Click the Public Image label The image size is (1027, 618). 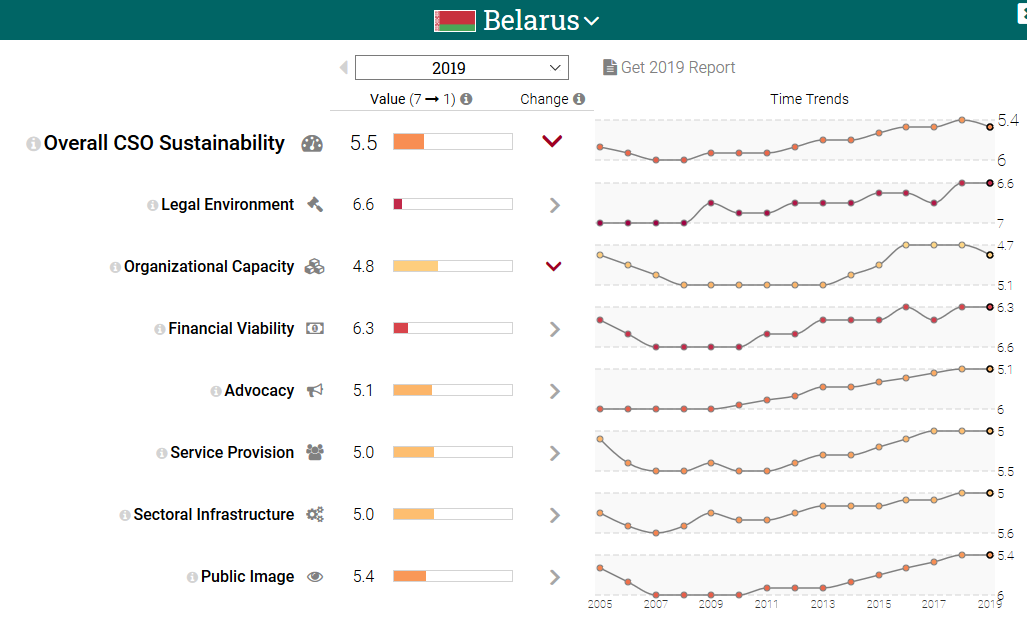247,576
